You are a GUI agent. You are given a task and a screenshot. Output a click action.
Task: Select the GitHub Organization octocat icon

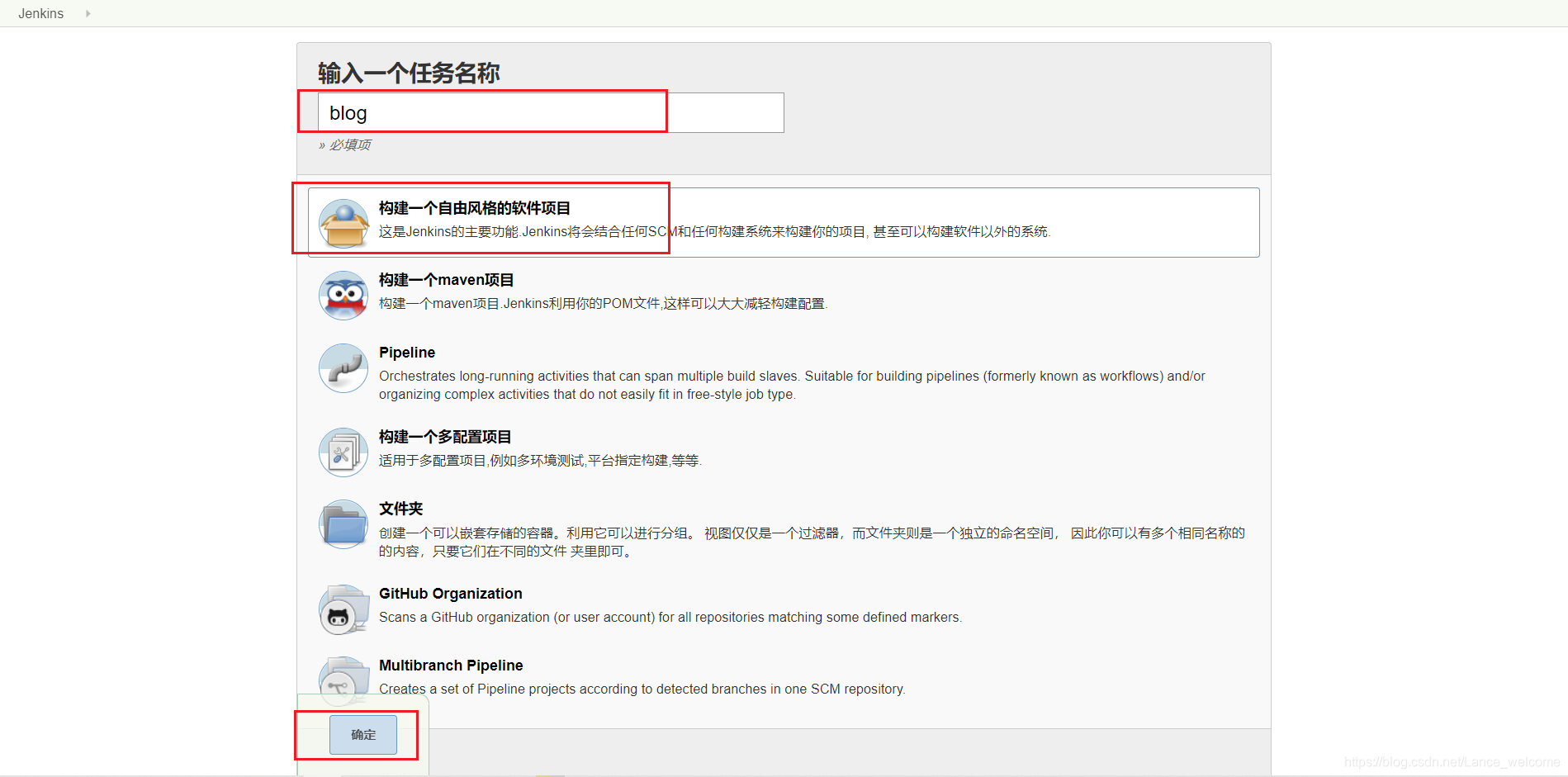pos(343,609)
